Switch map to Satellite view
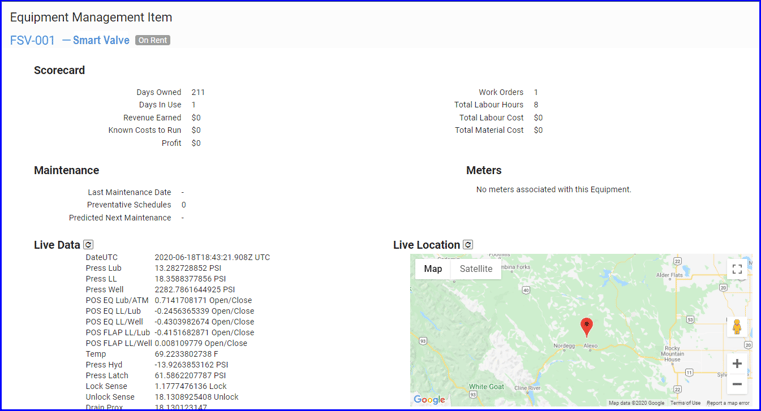Screen dimensions: 761x411 pos(476,269)
